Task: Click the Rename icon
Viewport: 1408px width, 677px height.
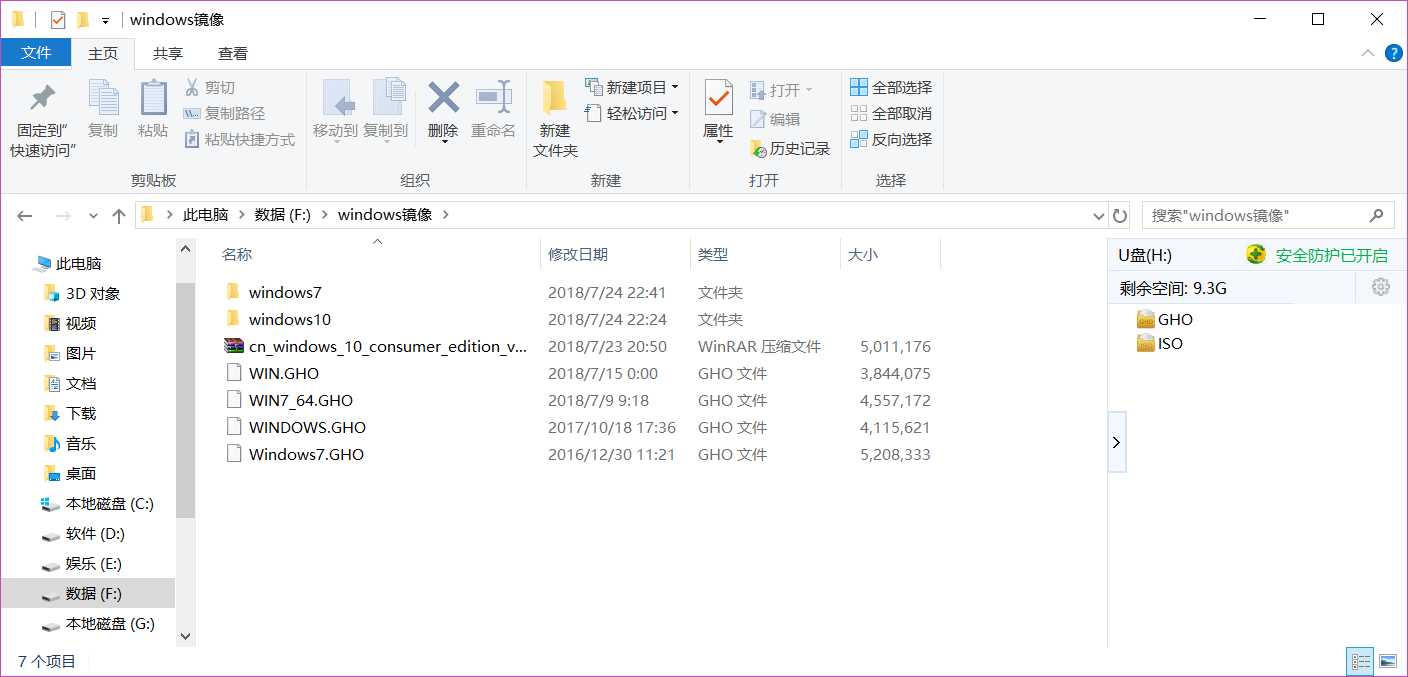Action: coord(494,98)
